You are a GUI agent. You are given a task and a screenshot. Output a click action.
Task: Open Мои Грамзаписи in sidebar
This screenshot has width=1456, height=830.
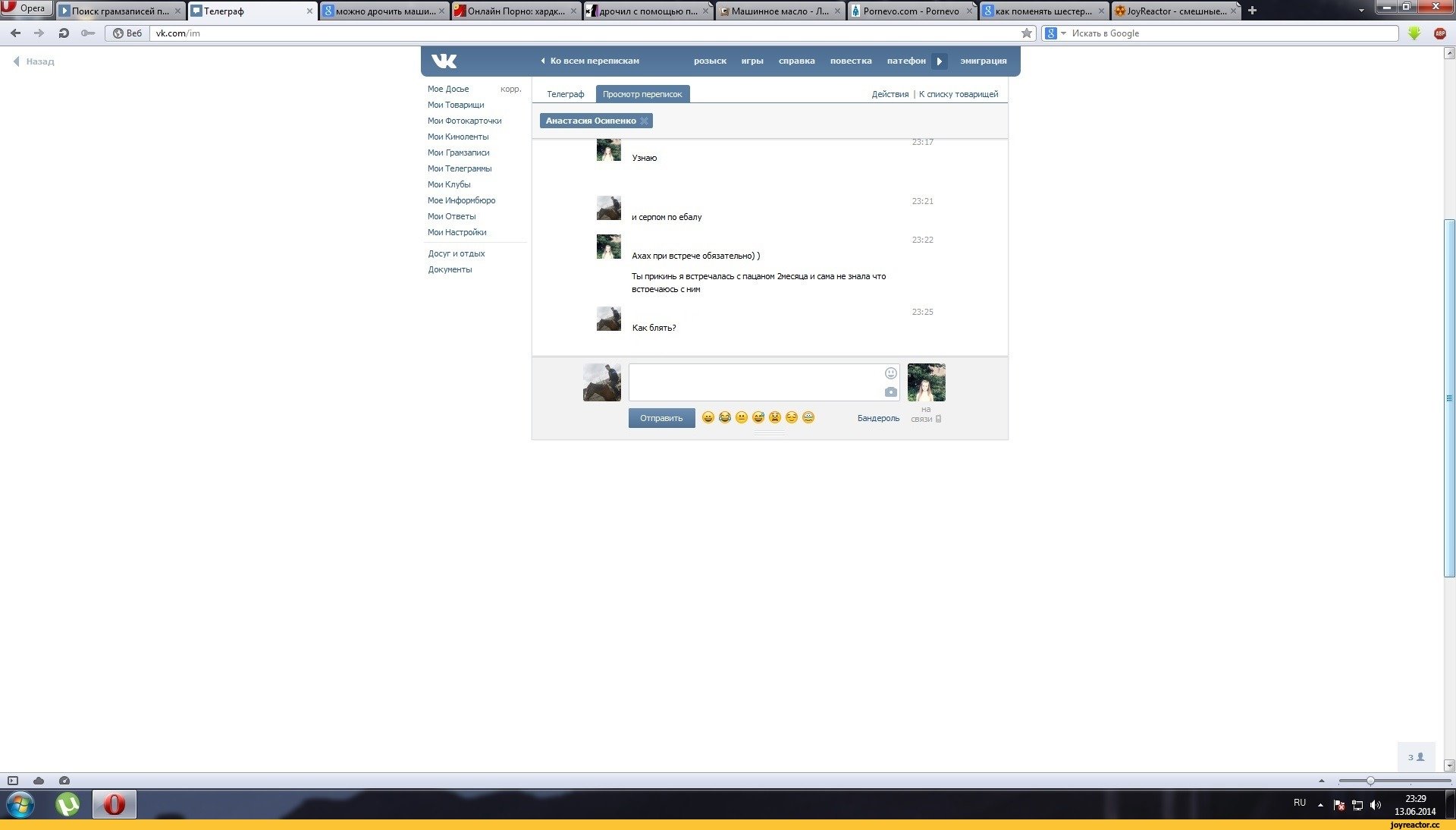pos(458,152)
